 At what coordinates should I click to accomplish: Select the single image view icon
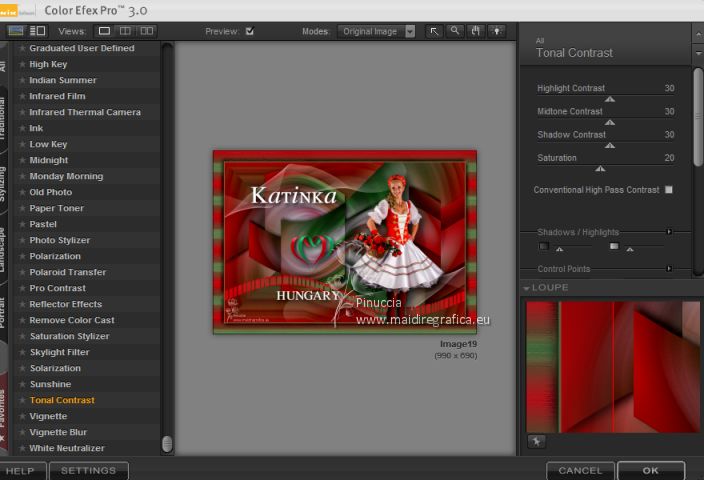[x=105, y=31]
